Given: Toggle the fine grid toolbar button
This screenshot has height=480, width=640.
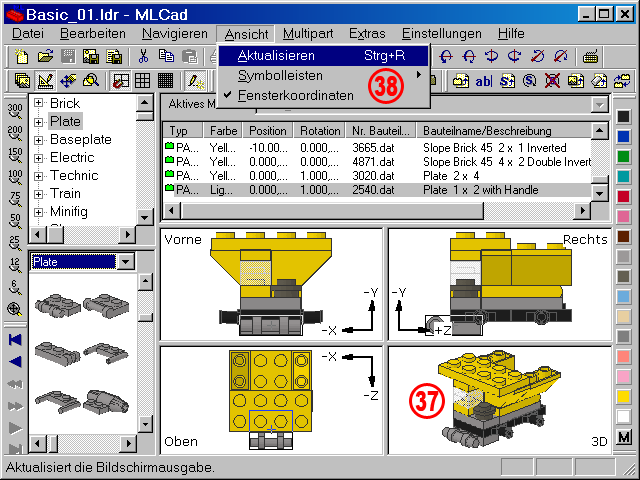Looking at the screenshot, I should coord(166,81).
